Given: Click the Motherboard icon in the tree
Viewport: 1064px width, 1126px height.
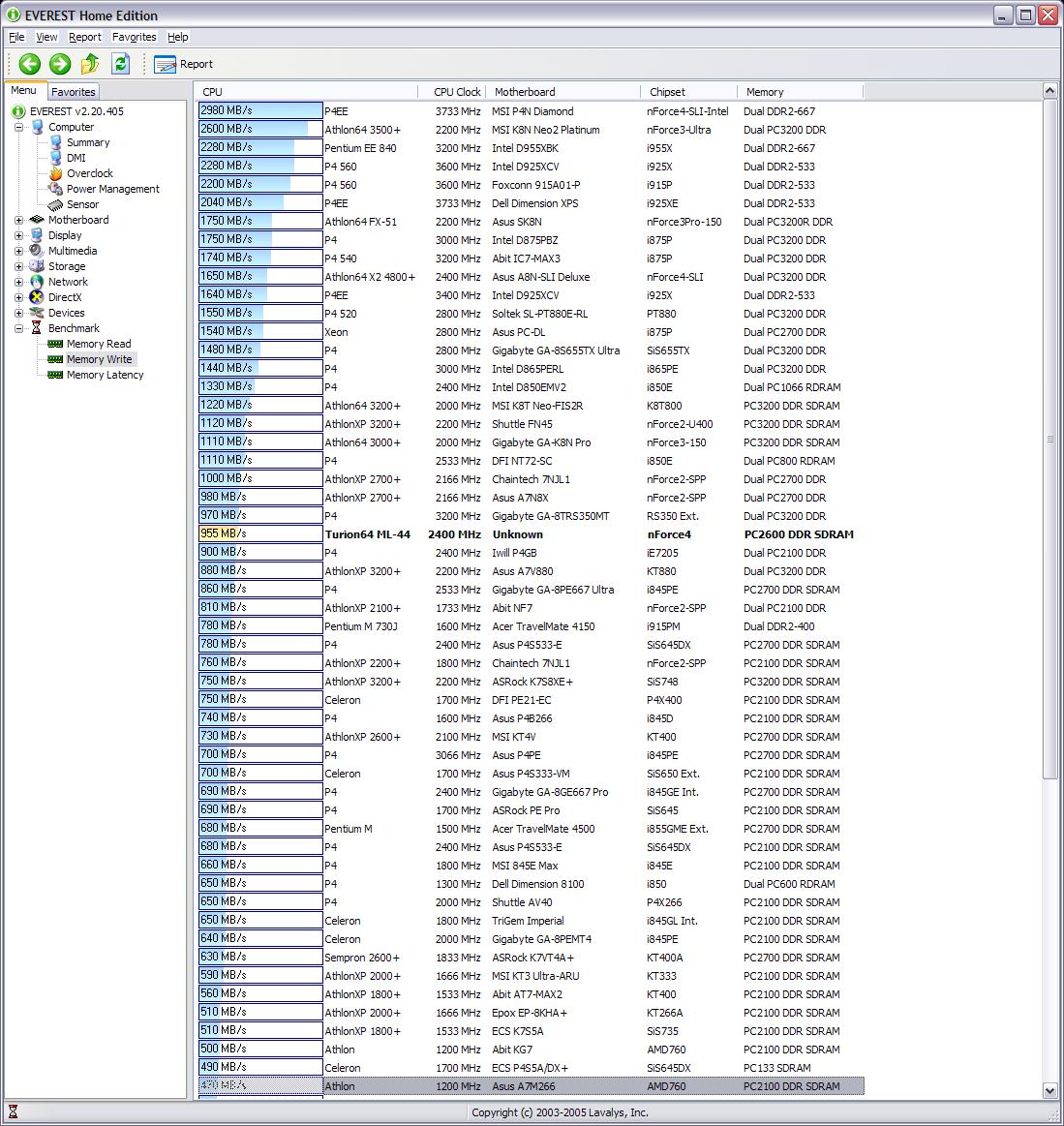Looking at the screenshot, I should [37, 220].
